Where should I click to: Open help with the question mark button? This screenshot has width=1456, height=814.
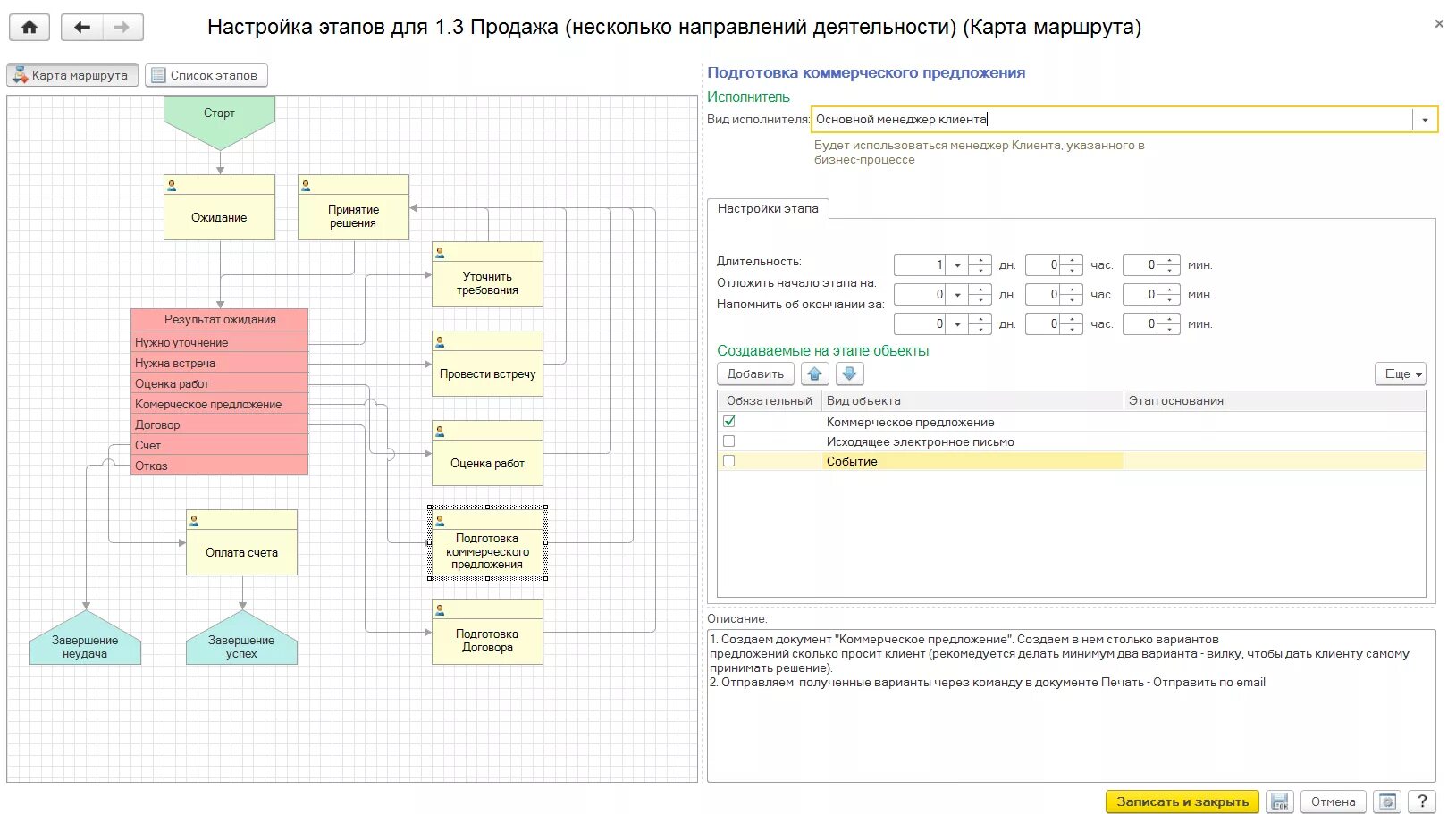tap(1421, 801)
